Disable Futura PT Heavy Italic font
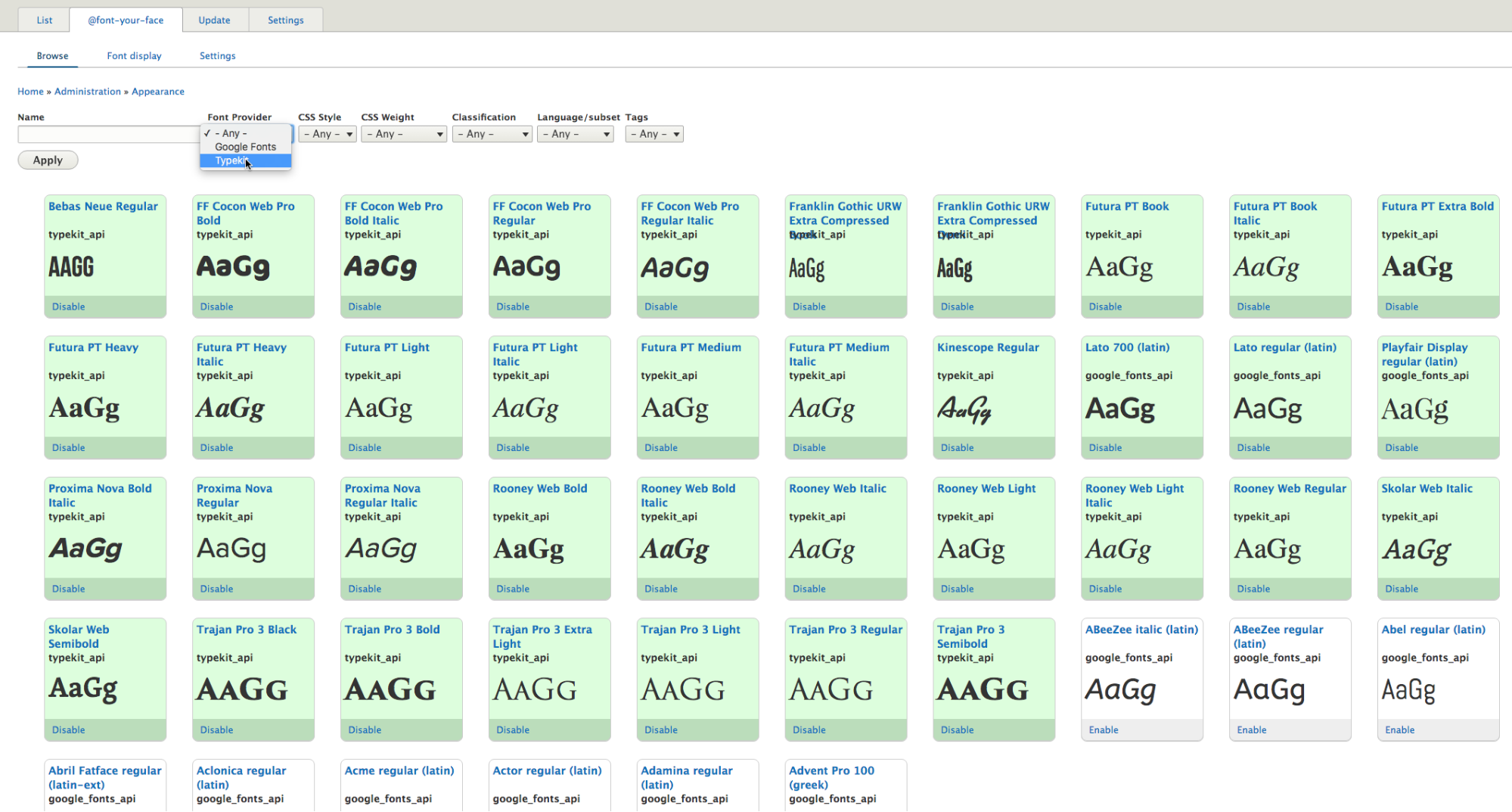This screenshot has height=812, width=1512. (216, 448)
